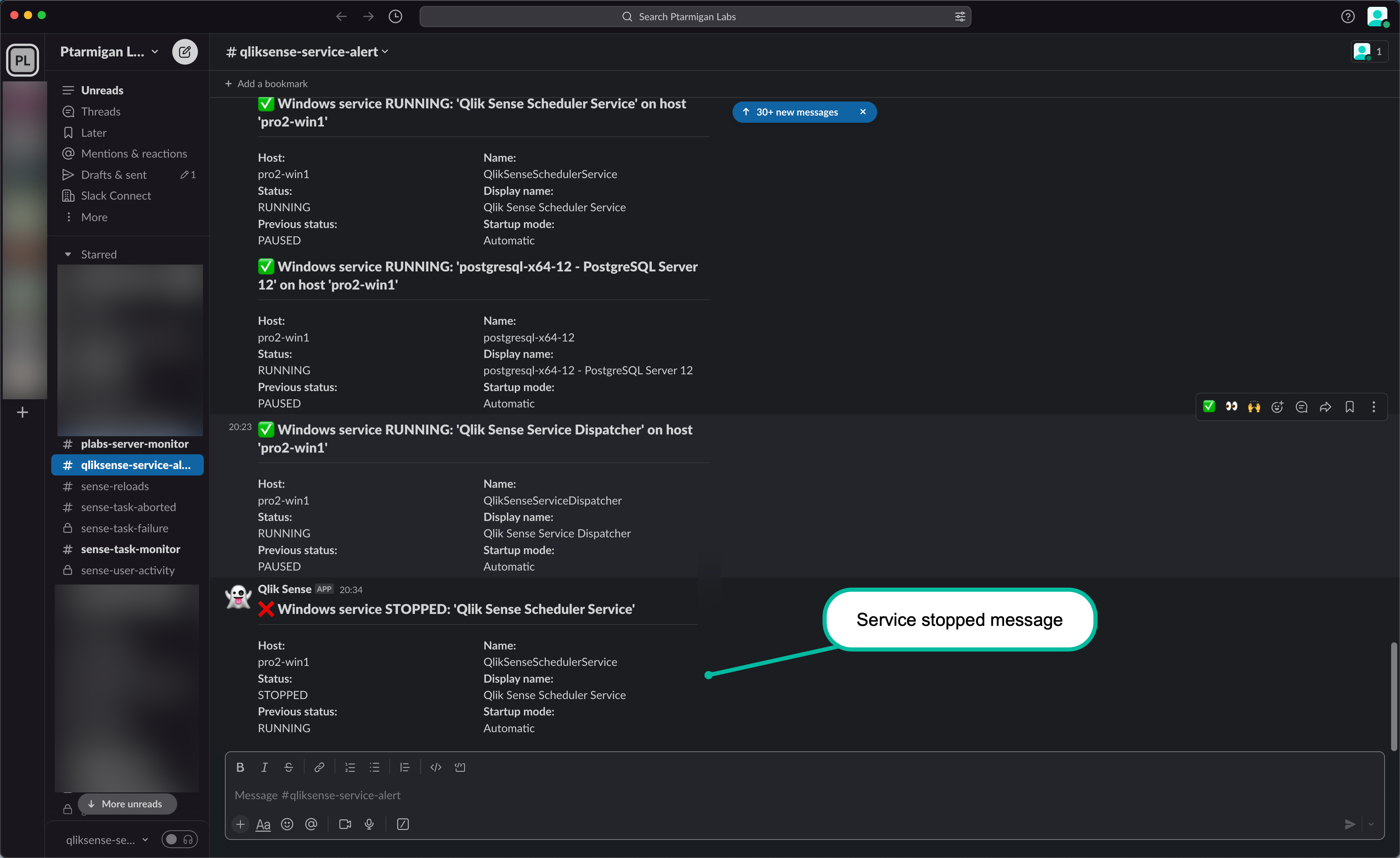This screenshot has height=858, width=1400.
Task: Save message for later with the bookmark icon
Action: (1349, 407)
